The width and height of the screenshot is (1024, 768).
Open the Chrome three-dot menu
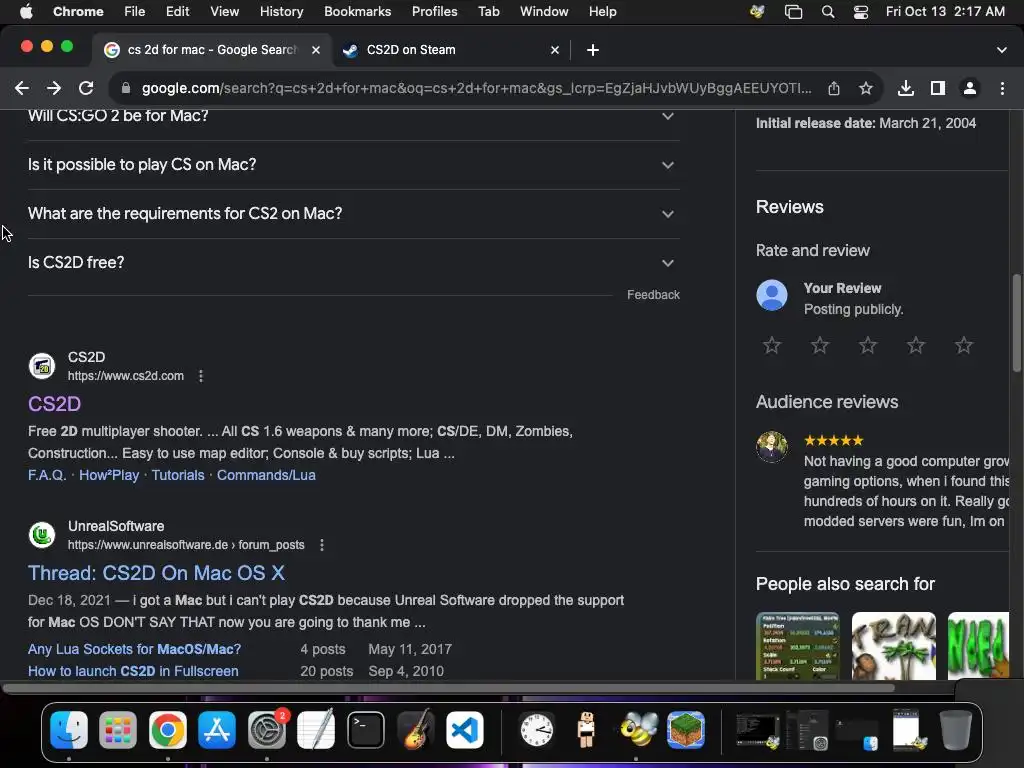(x=1002, y=88)
